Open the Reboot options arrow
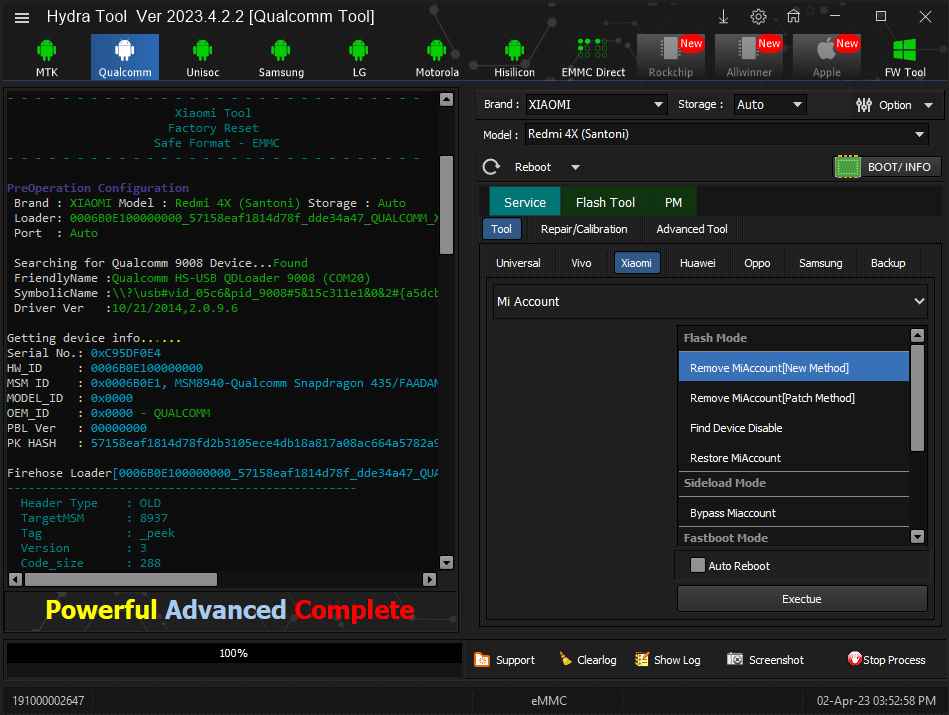Screen dimensions: 949x715 coord(575,167)
